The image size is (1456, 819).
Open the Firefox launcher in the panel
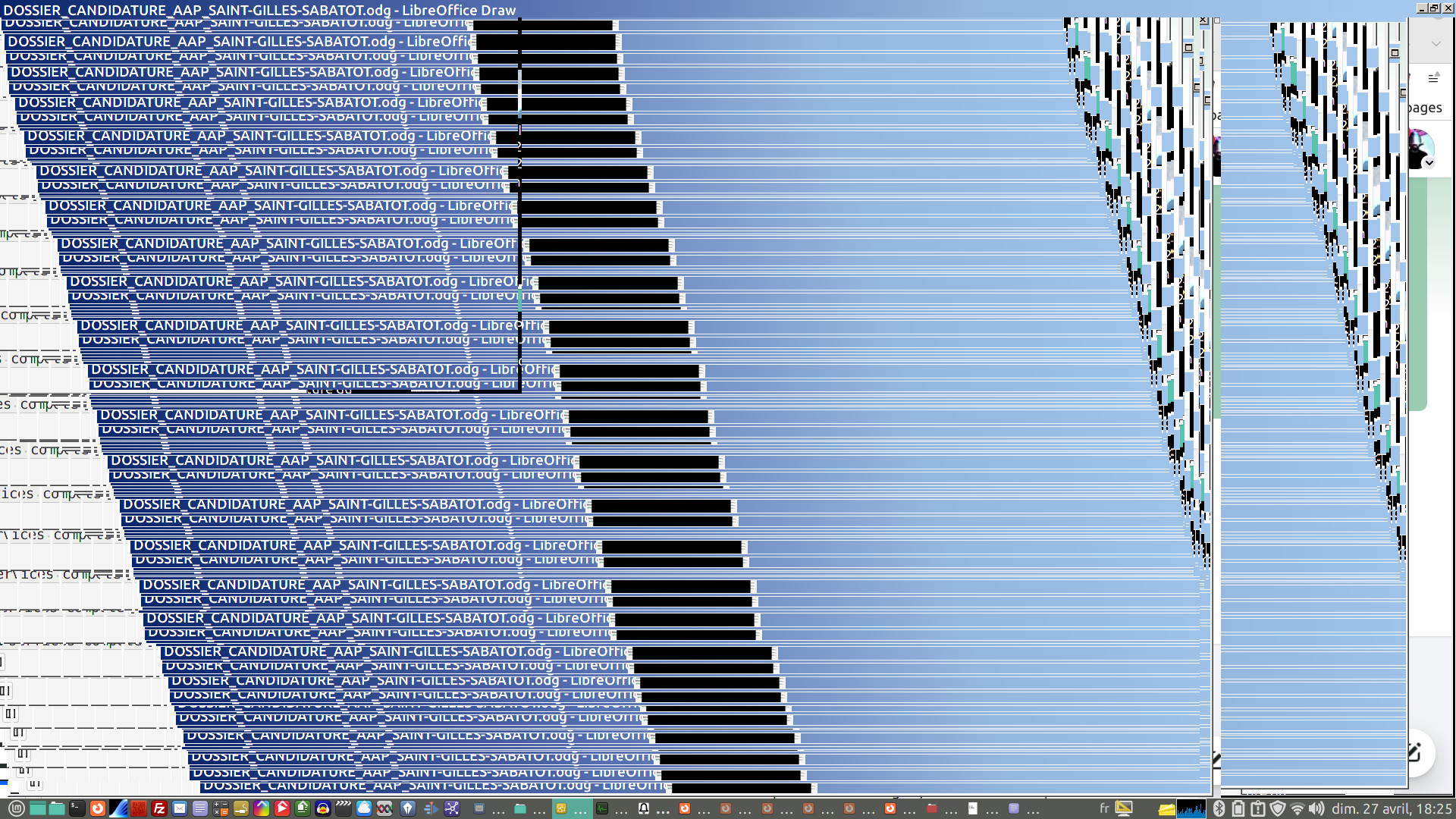98,808
